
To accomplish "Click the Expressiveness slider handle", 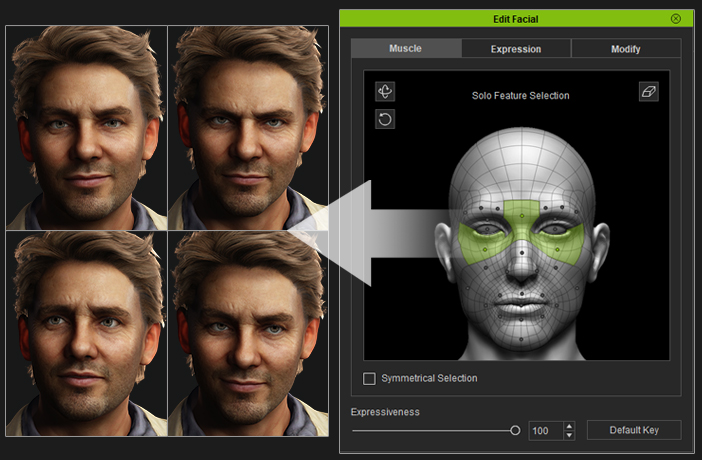I will pos(515,430).
